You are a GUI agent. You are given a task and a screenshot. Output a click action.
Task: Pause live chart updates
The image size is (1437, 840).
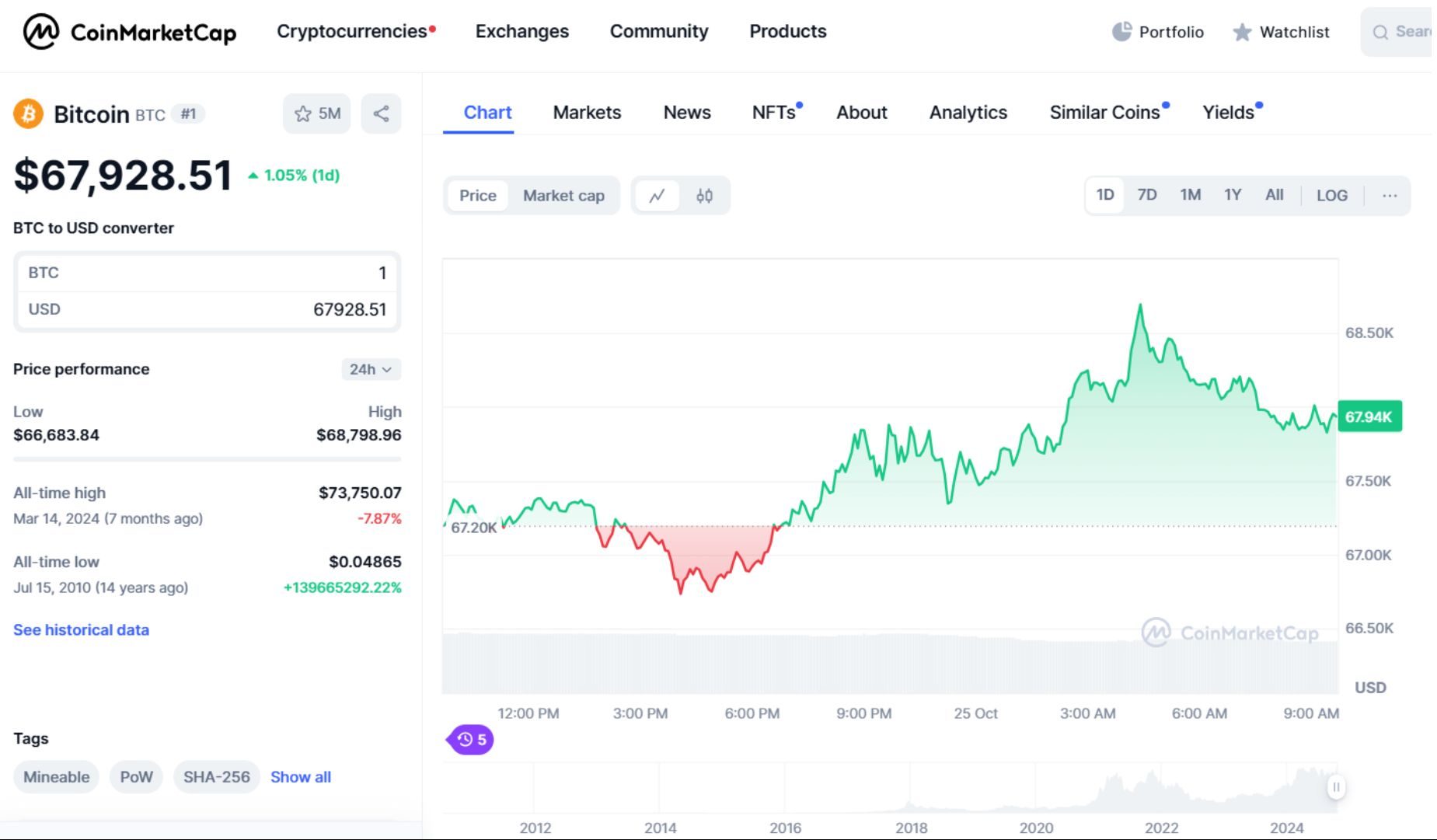pos(1336,787)
